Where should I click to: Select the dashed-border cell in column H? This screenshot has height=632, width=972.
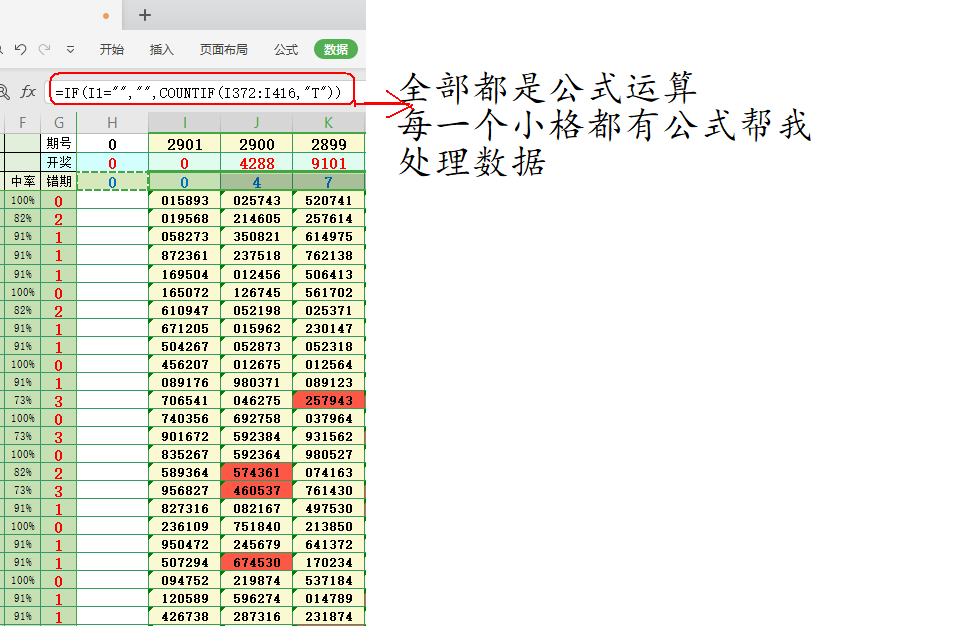click(112, 182)
